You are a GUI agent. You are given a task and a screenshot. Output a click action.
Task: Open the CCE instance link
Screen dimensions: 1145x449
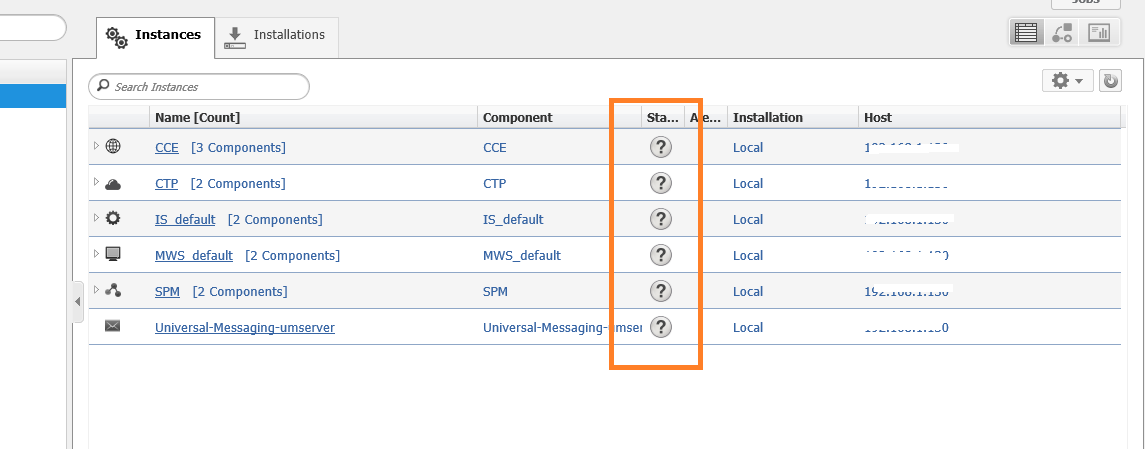pos(166,147)
